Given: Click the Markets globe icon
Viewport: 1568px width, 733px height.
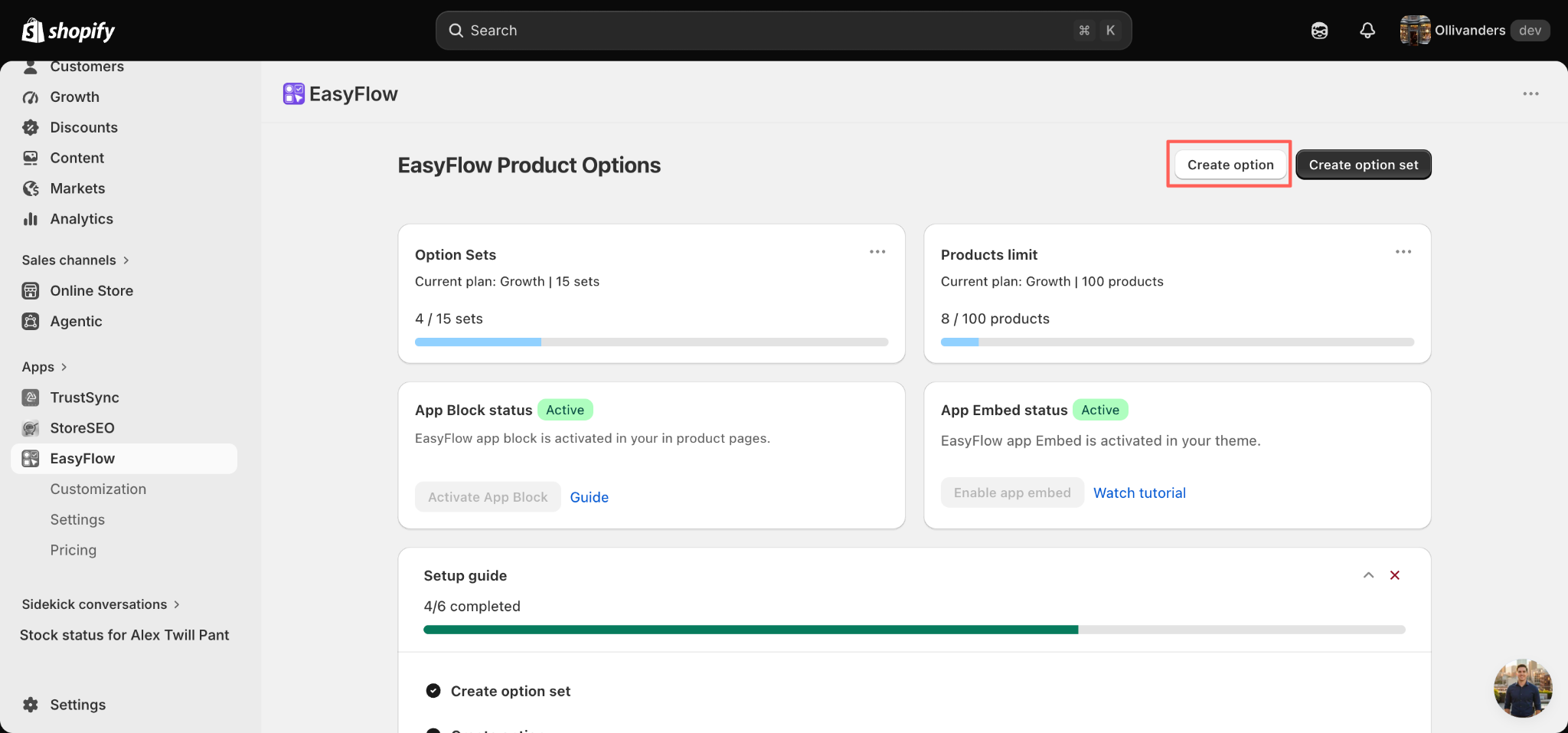Looking at the screenshot, I should pyautogui.click(x=31, y=188).
